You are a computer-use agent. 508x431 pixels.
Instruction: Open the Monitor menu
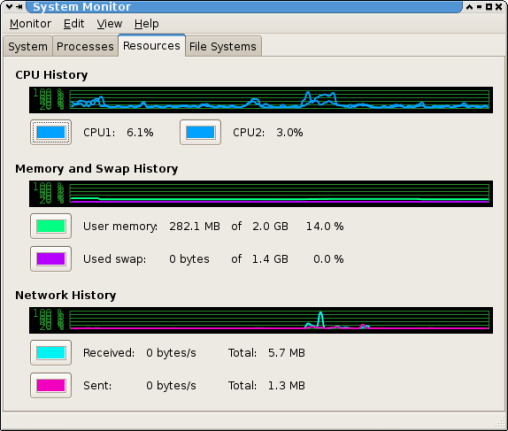pyautogui.click(x=30, y=24)
